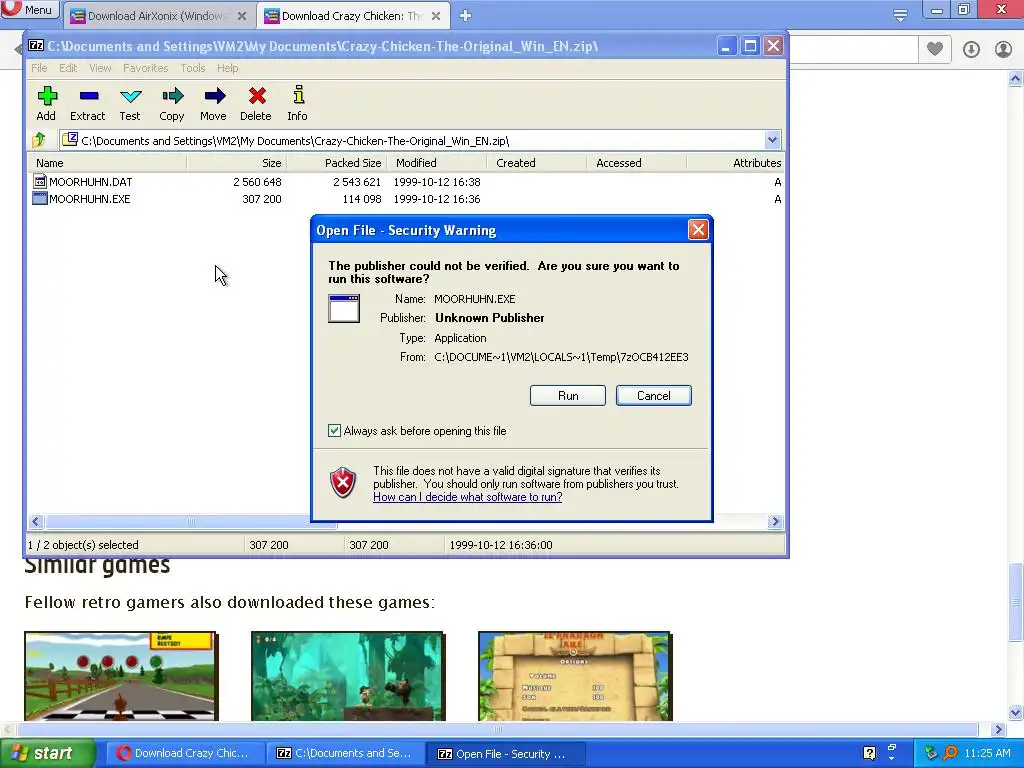Screen dimensions: 1024x768
Task: Click the taskbar clock showing 11:25 AM
Action: 987,753
